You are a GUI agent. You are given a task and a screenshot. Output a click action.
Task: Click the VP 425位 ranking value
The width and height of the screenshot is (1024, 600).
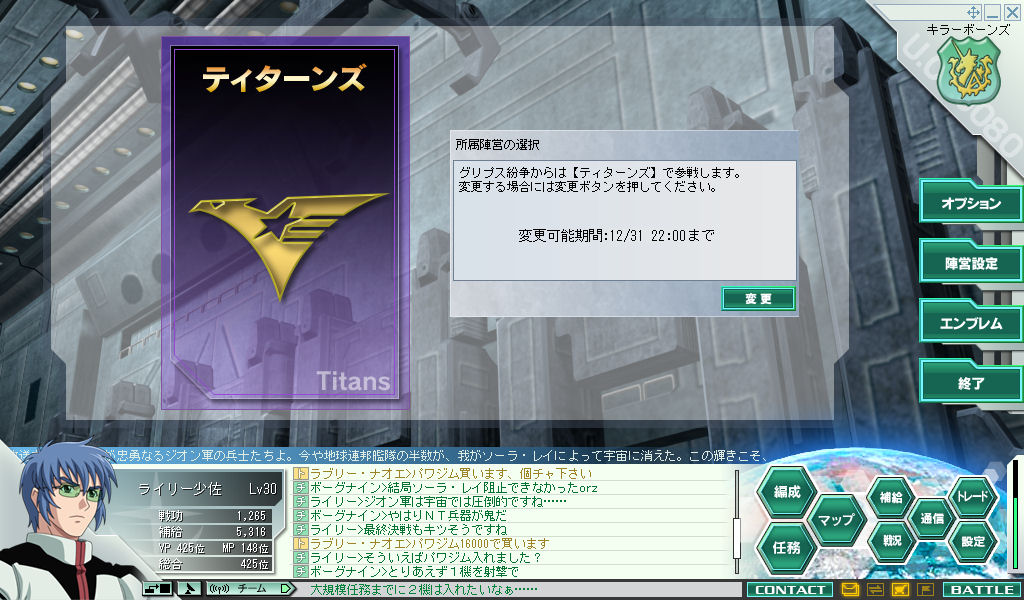point(182,548)
